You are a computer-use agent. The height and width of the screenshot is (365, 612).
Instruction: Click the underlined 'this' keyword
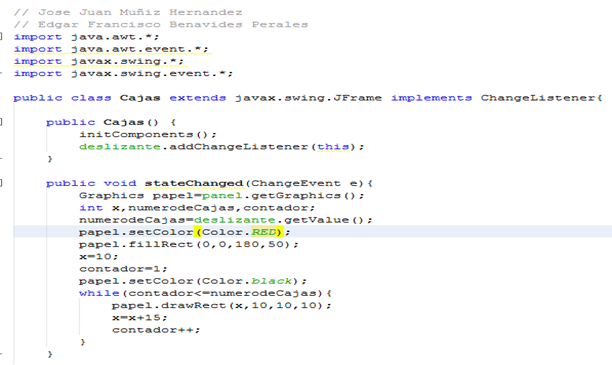(333, 147)
